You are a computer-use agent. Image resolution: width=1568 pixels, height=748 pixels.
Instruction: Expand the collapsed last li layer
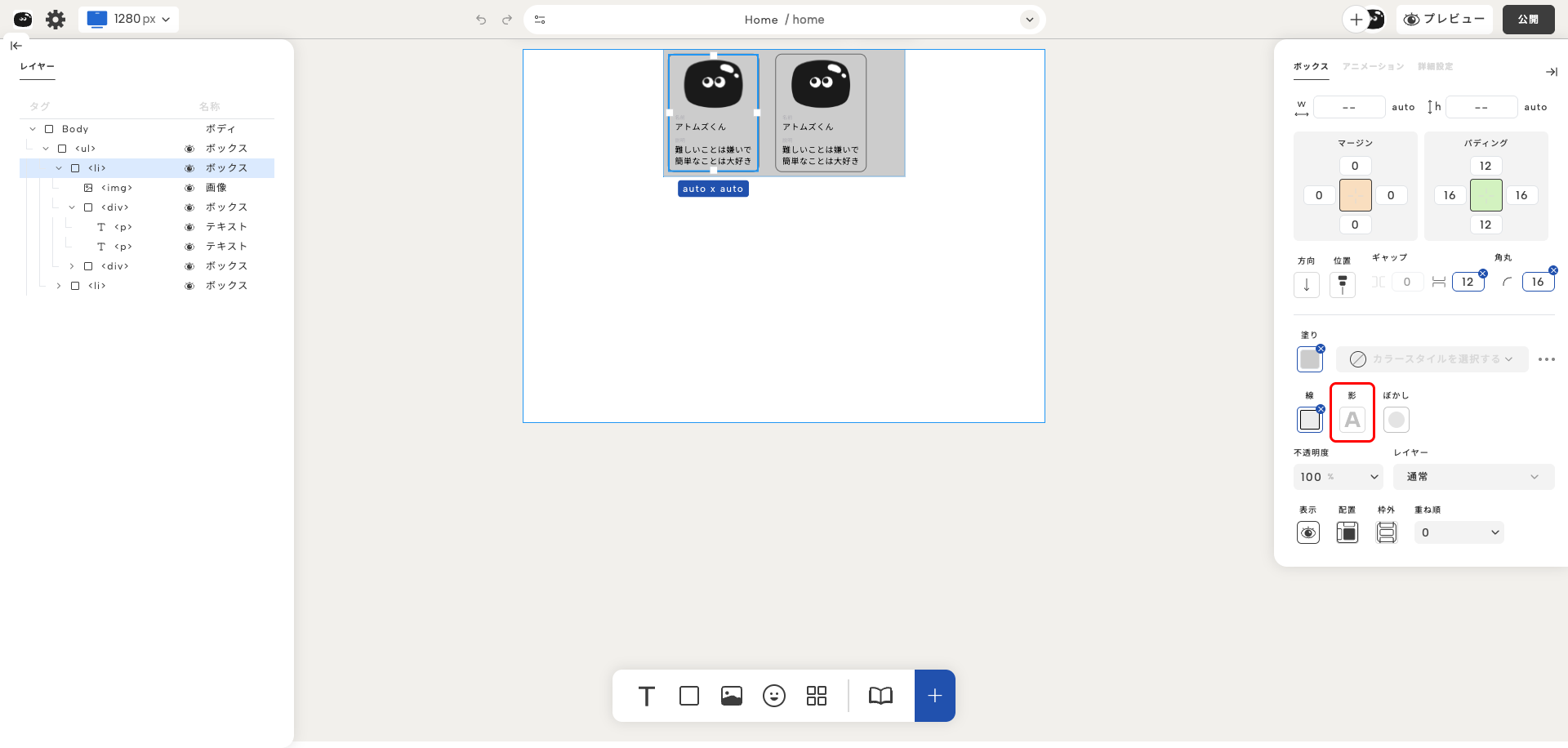point(59,286)
